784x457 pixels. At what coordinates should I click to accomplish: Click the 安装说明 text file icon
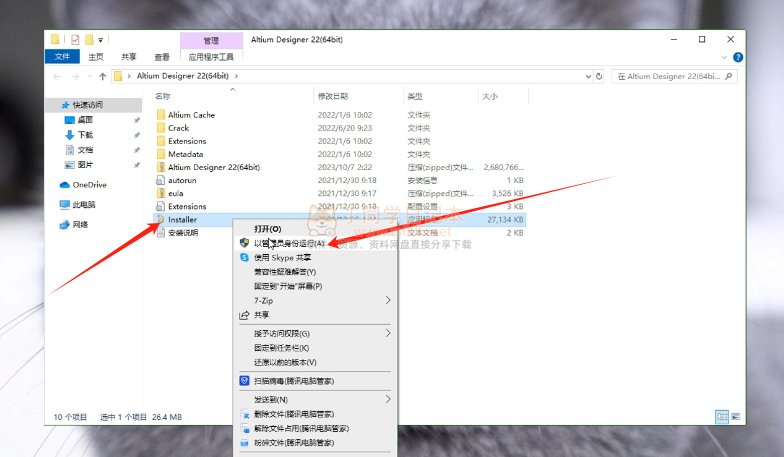[160, 232]
